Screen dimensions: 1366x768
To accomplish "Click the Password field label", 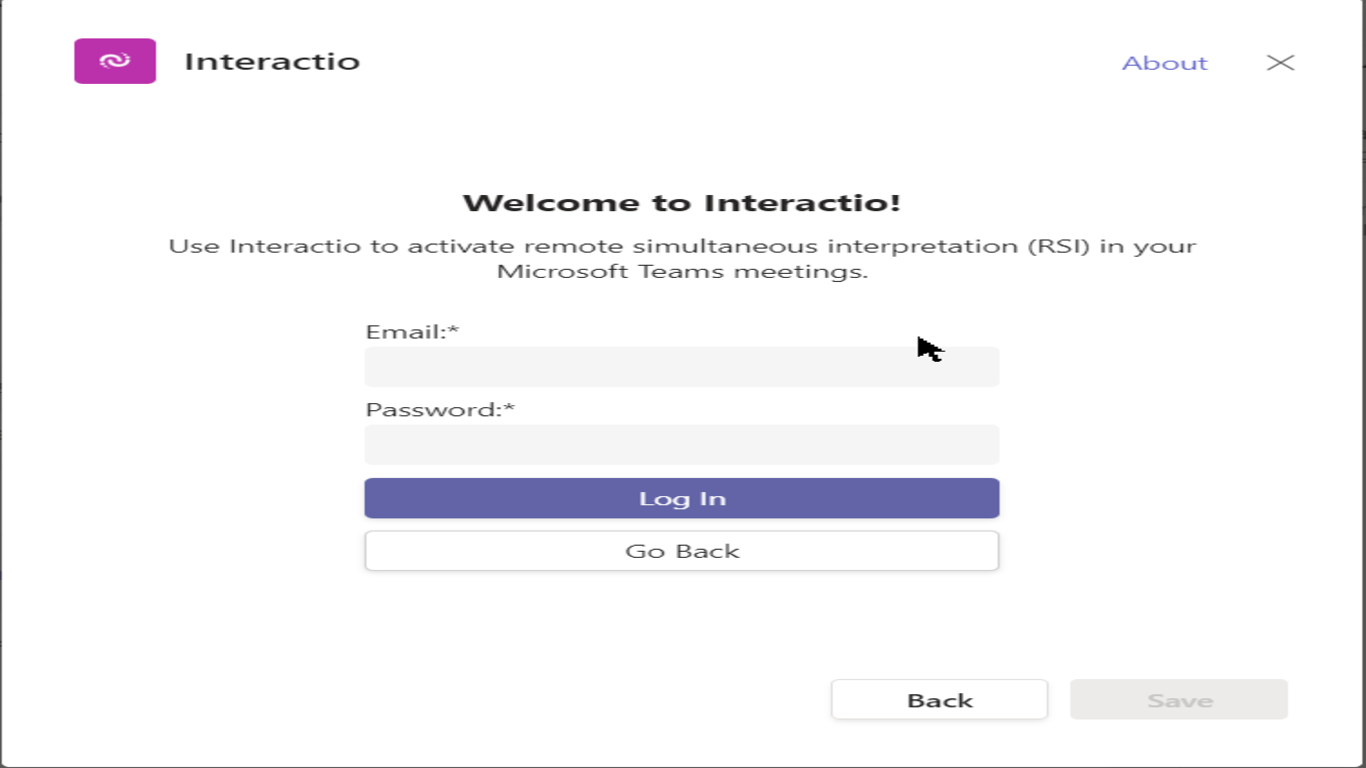I will coord(433,410).
